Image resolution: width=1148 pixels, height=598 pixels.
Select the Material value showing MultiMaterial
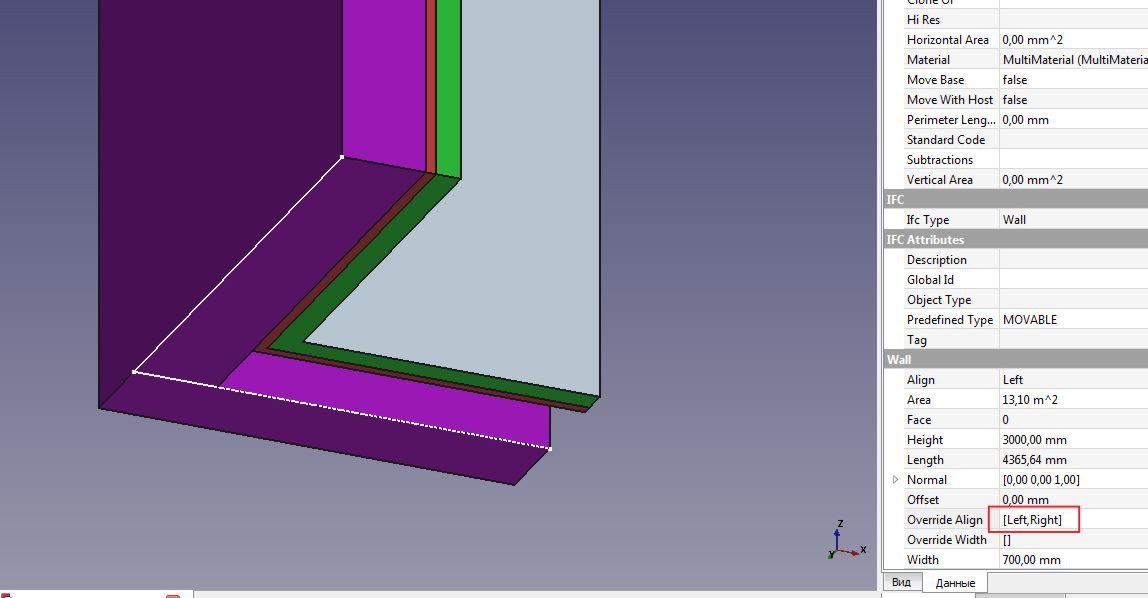[1070, 59]
